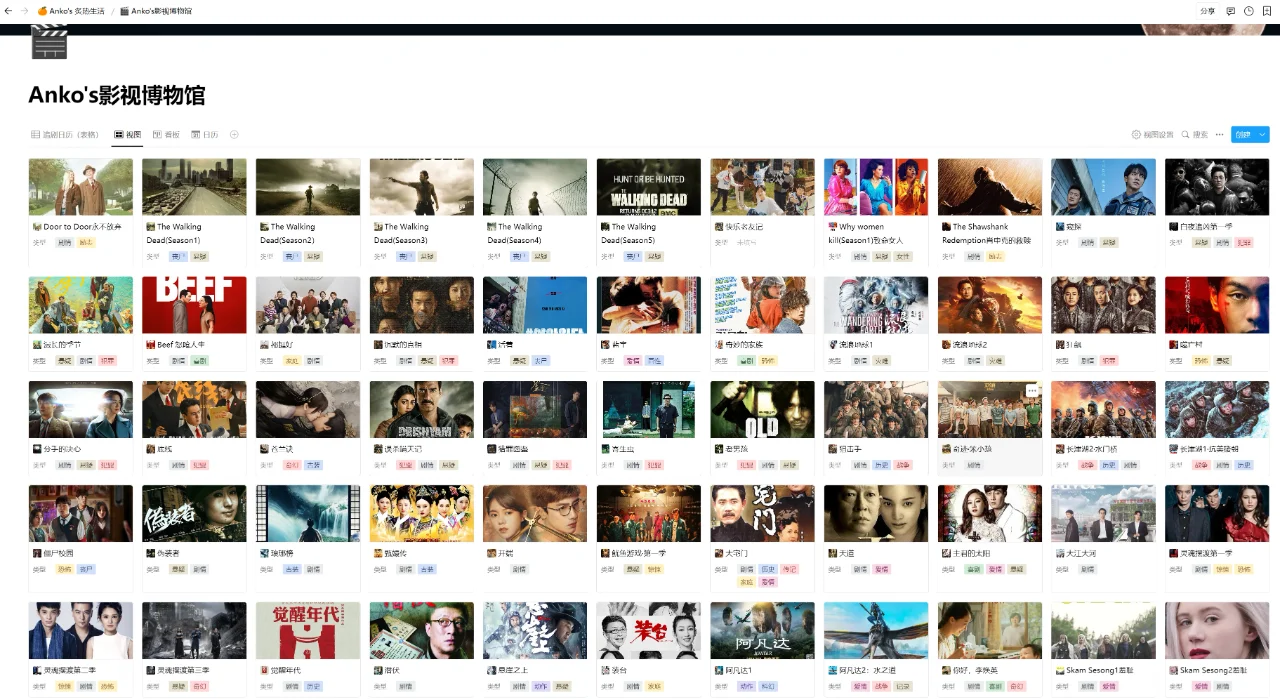
Task: Open Anko's影视博物馆 breadcrumb link
Action: tap(155, 11)
